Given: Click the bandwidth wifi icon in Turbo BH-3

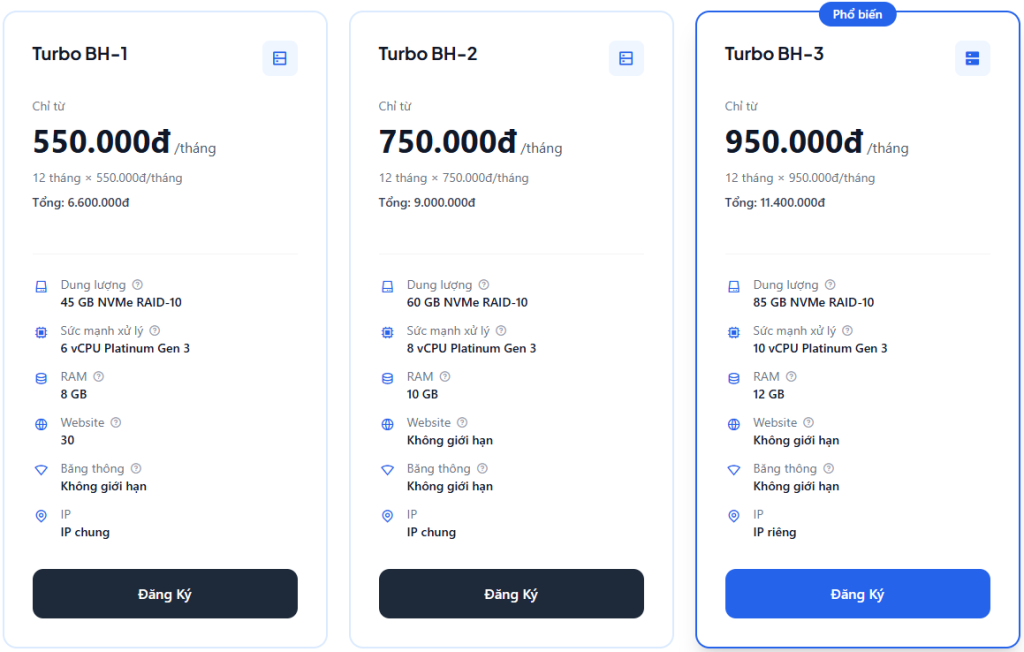Looking at the screenshot, I should point(734,470).
